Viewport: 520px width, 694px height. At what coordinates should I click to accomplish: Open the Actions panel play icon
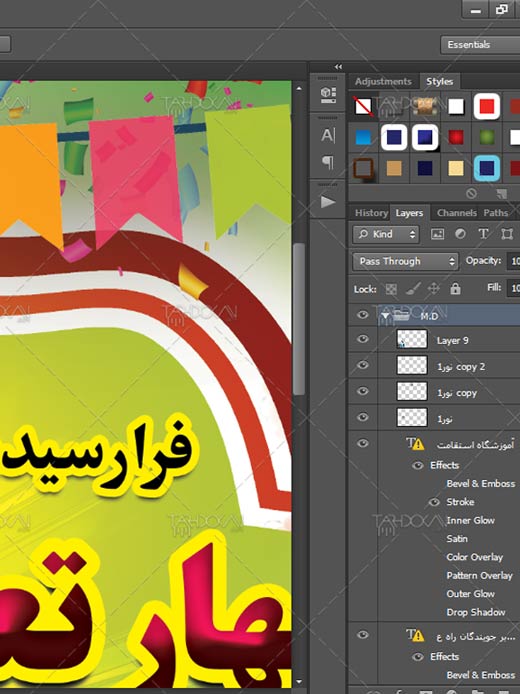pos(328,202)
